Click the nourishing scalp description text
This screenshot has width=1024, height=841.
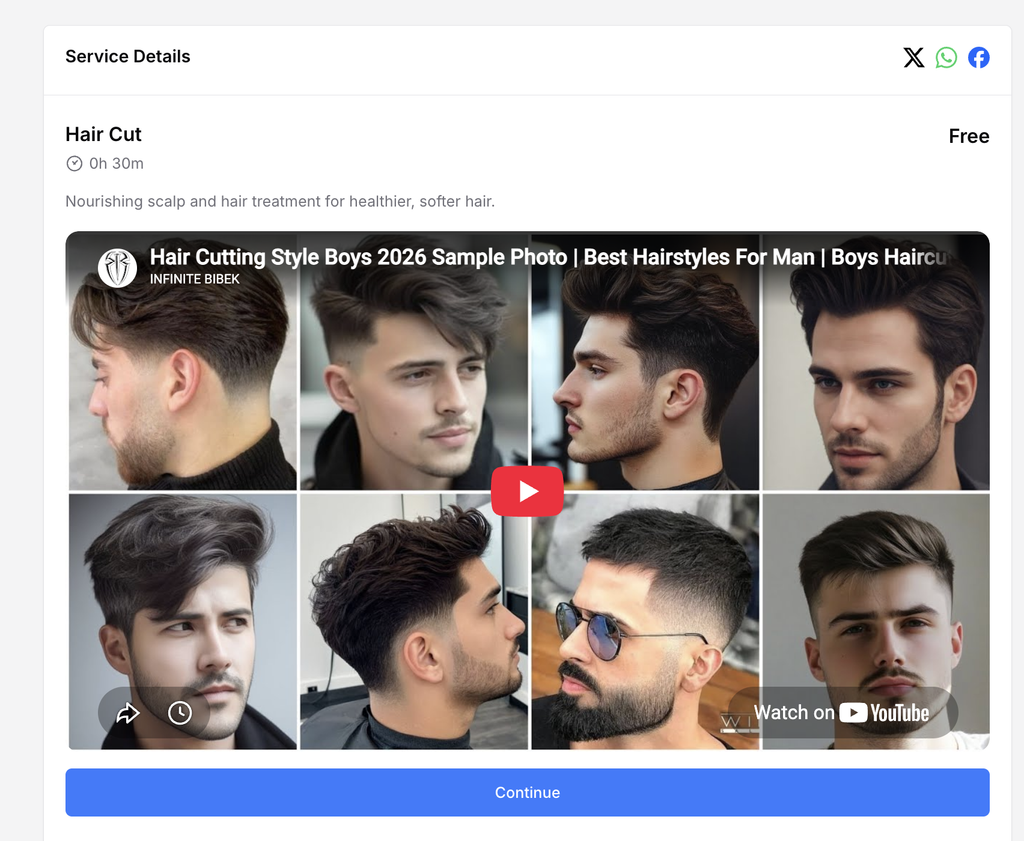tap(280, 201)
